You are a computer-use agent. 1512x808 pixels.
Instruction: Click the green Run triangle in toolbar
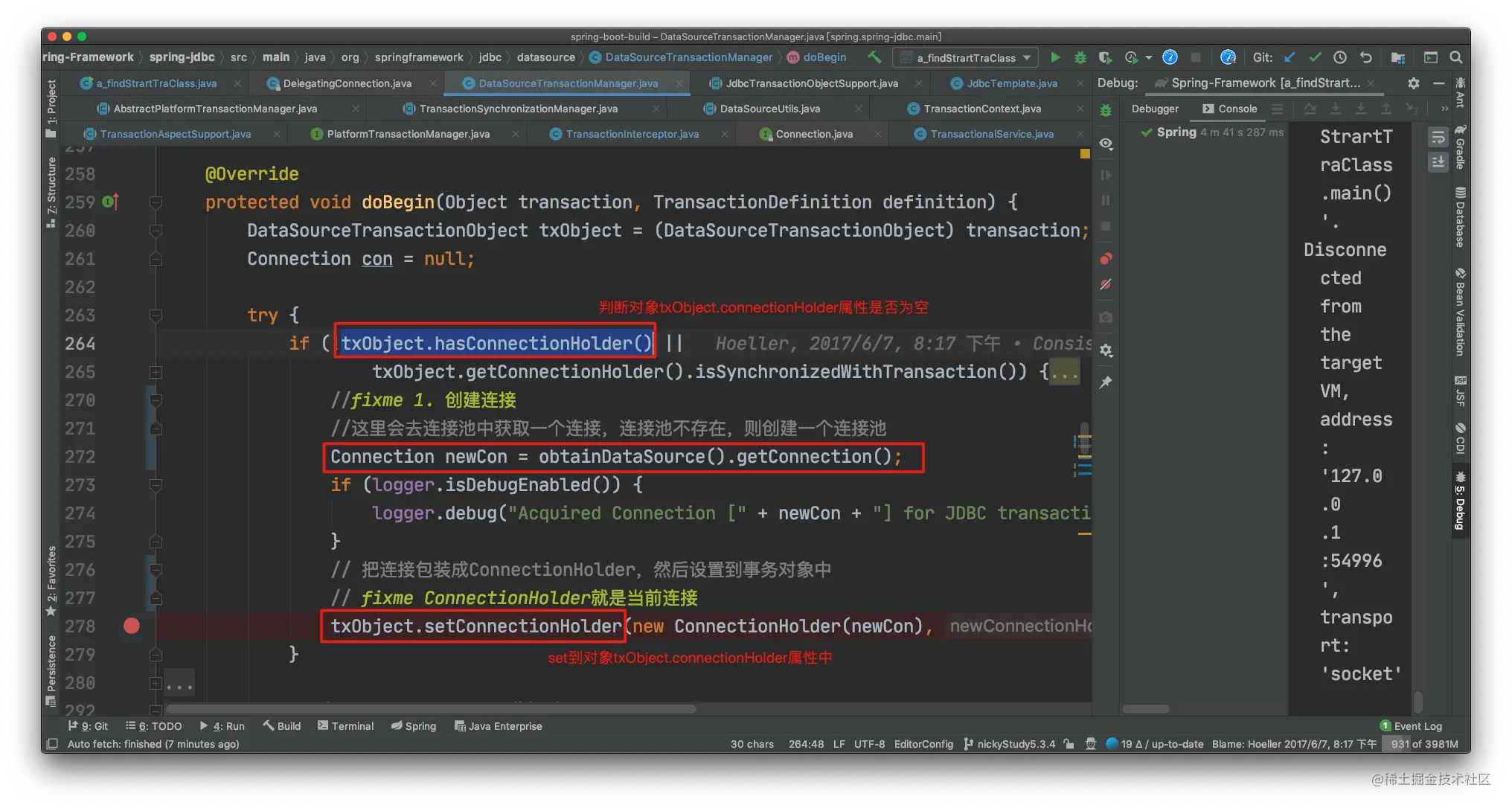point(1055,57)
